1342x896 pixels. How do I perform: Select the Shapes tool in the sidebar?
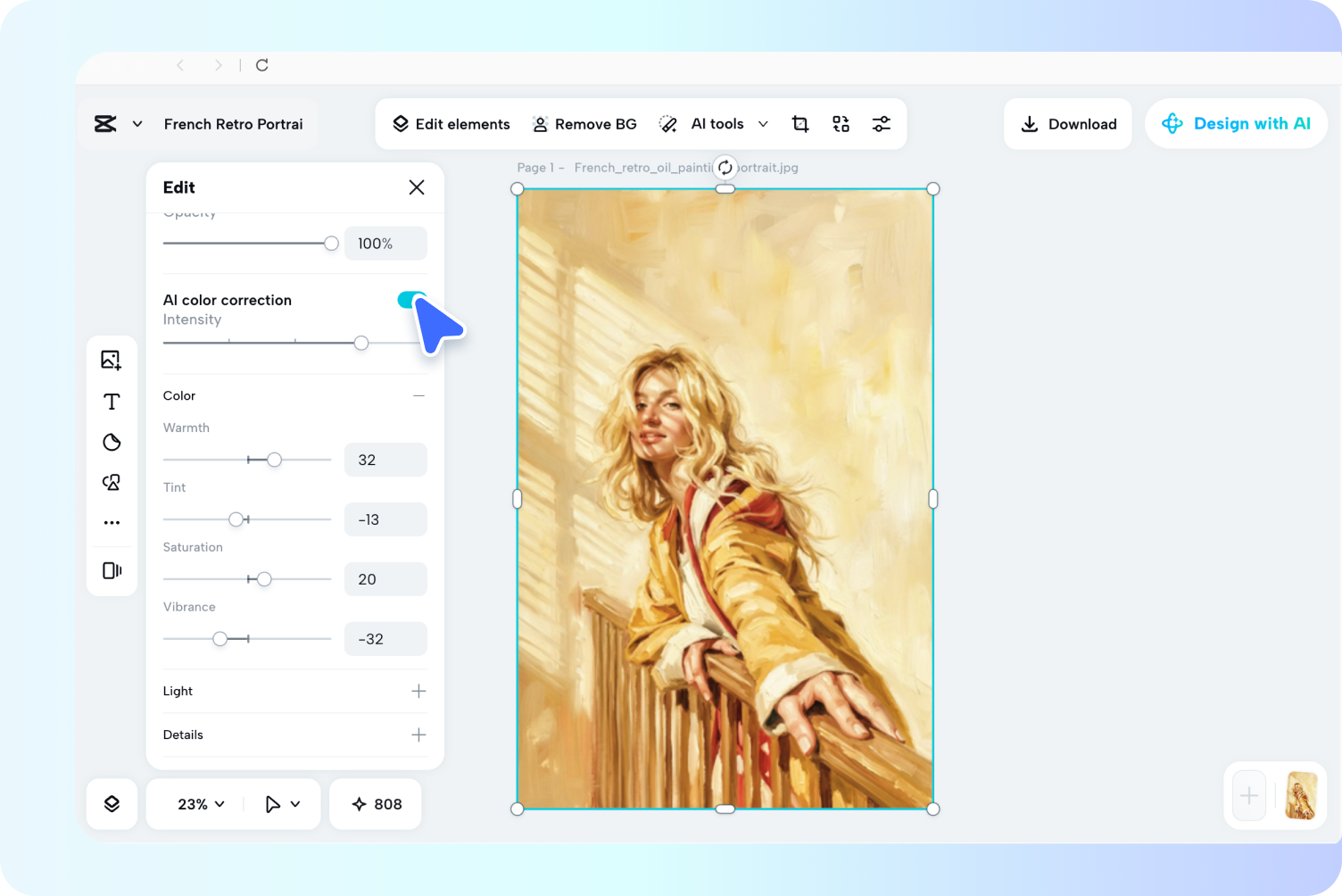112,442
